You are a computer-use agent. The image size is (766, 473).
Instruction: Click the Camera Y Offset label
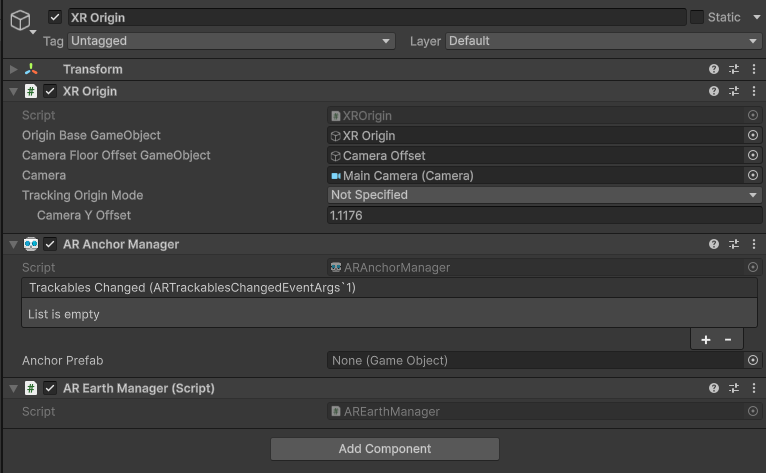click(84, 215)
